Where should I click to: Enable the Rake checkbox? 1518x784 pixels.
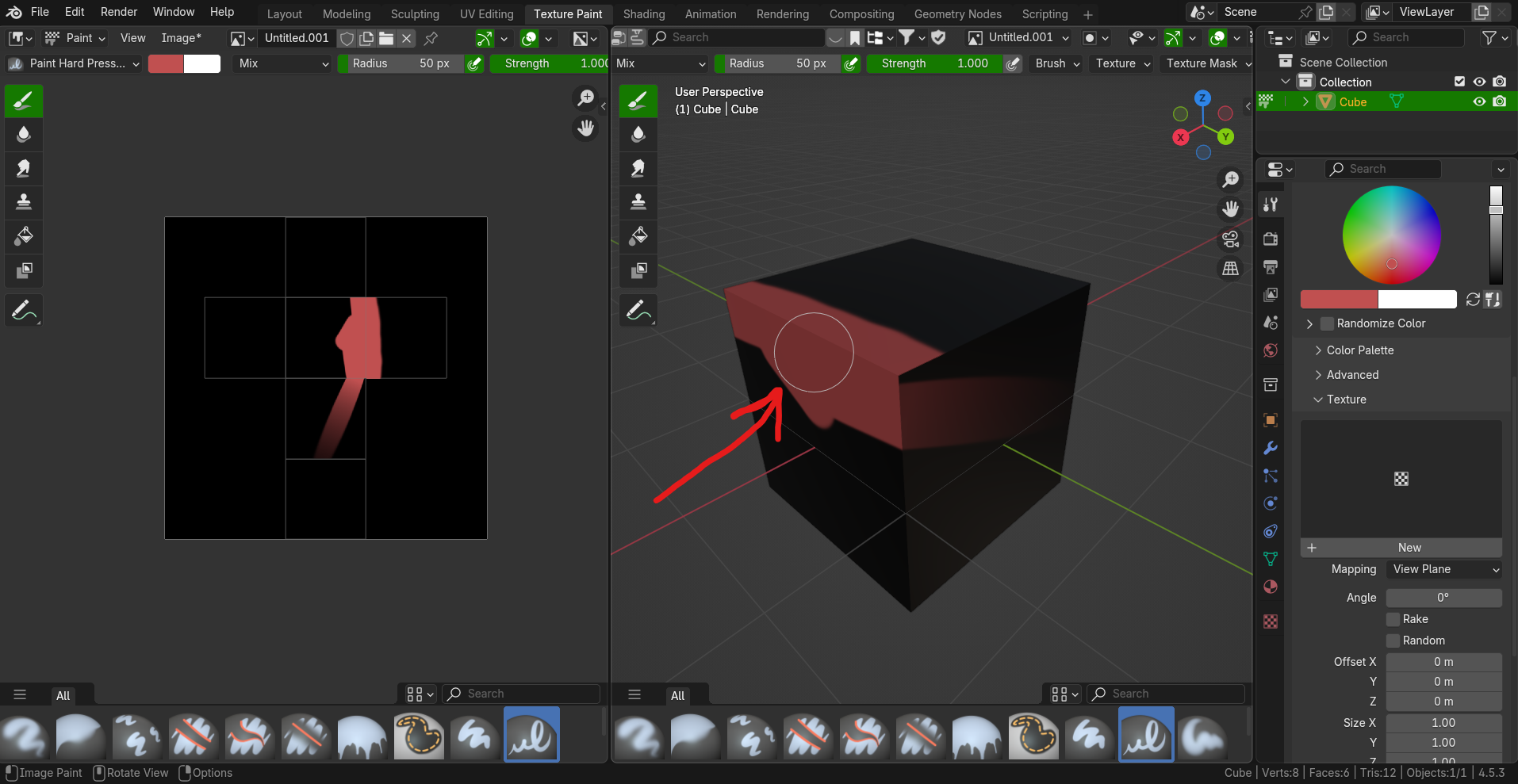1393,619
